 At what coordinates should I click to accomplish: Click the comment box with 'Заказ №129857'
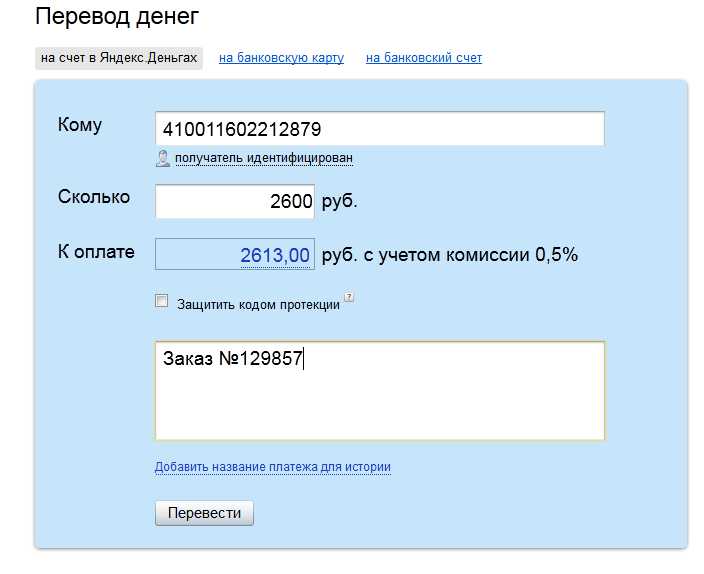click(x=380, y=391)
